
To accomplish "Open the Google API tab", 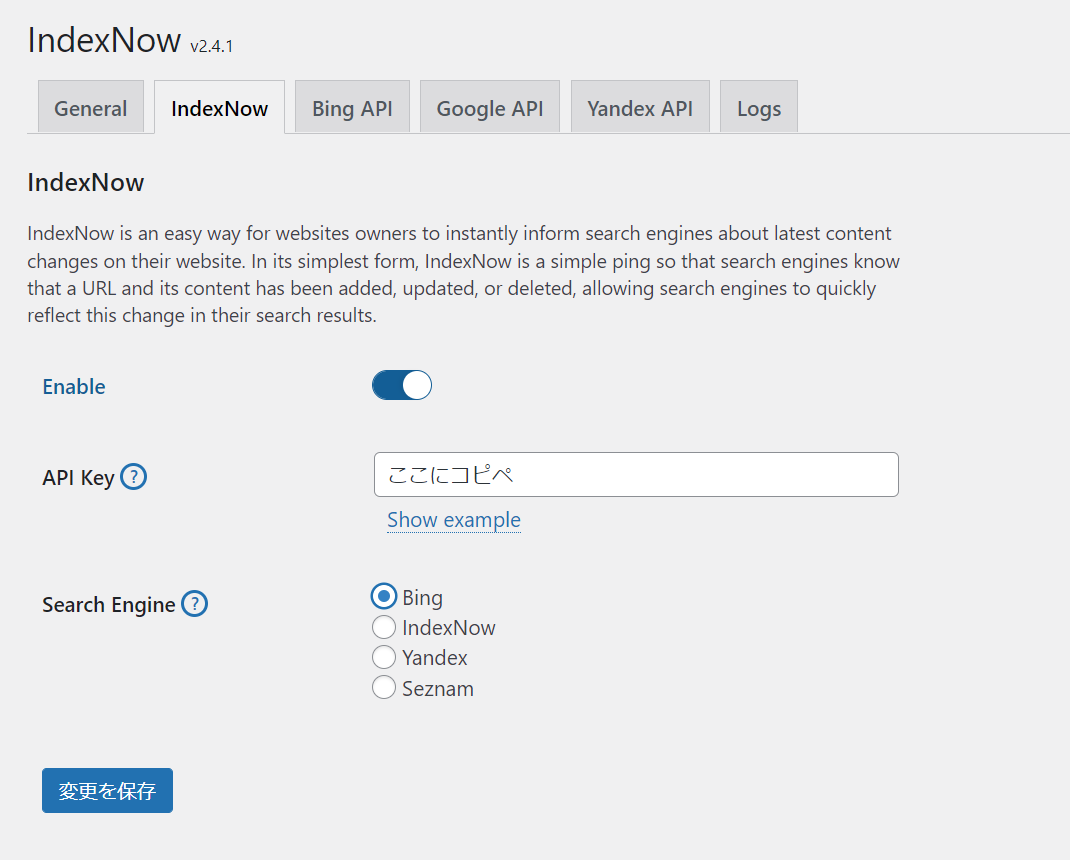I will coord(489,107).
